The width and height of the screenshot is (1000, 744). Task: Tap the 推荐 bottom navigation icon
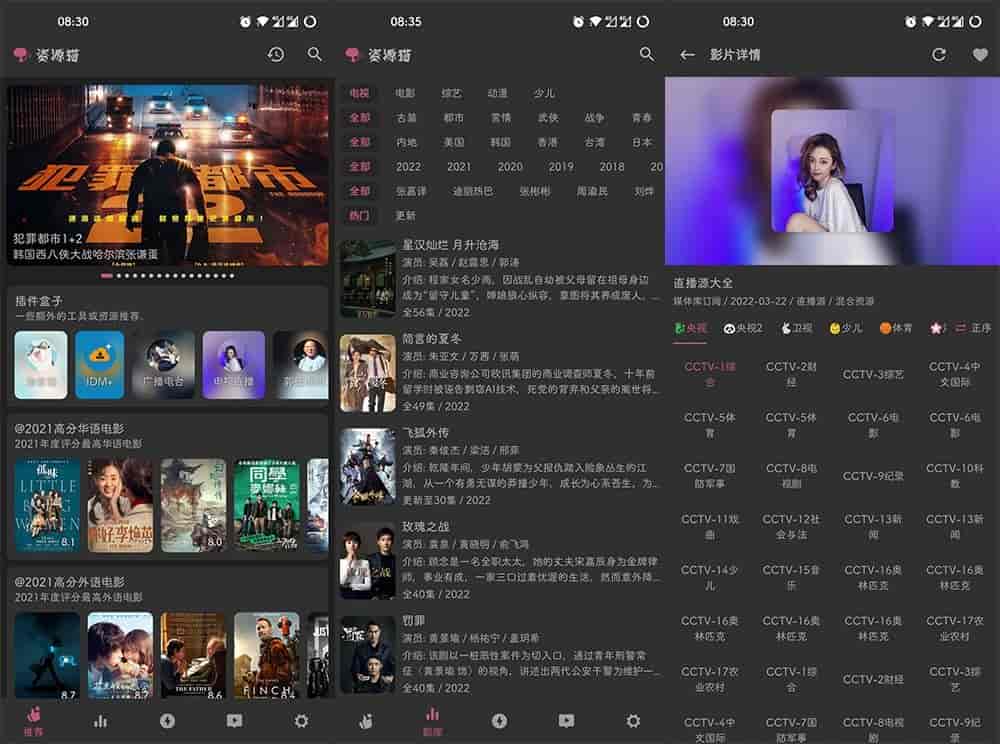click(x=34, y=722)
